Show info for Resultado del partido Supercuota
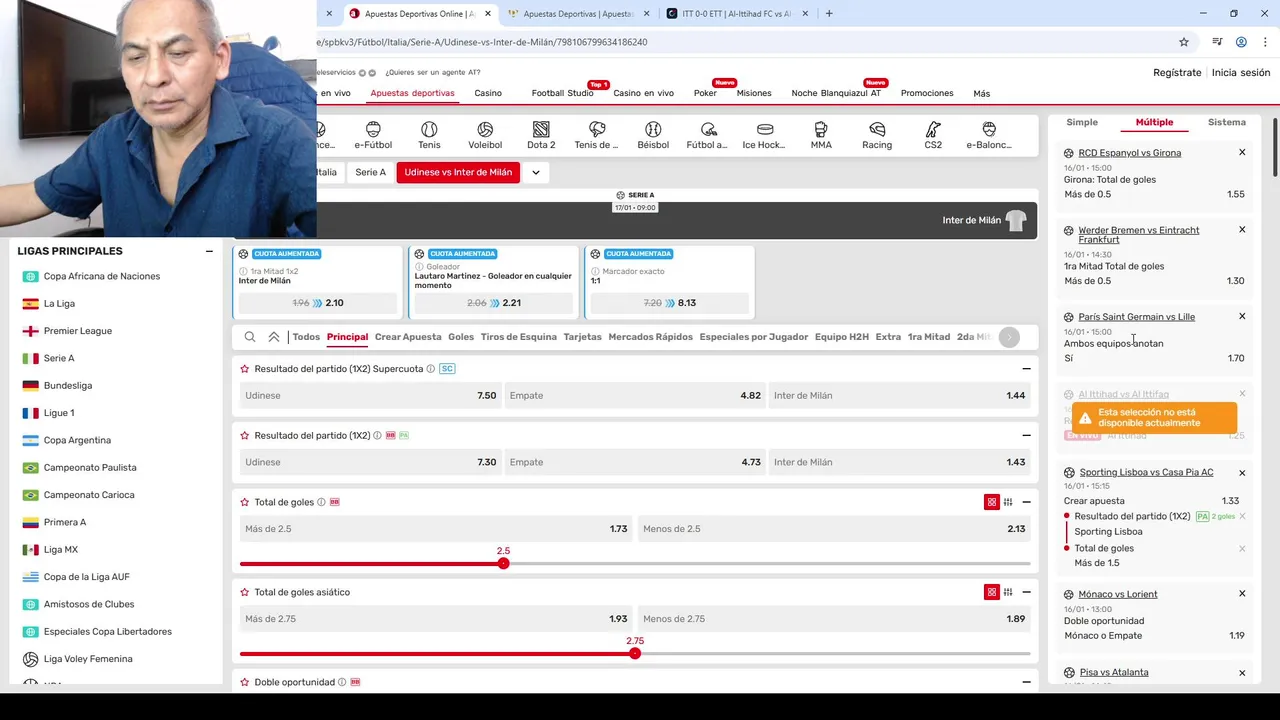Viewport: 1280px width, 720px height. pos(431,369)
